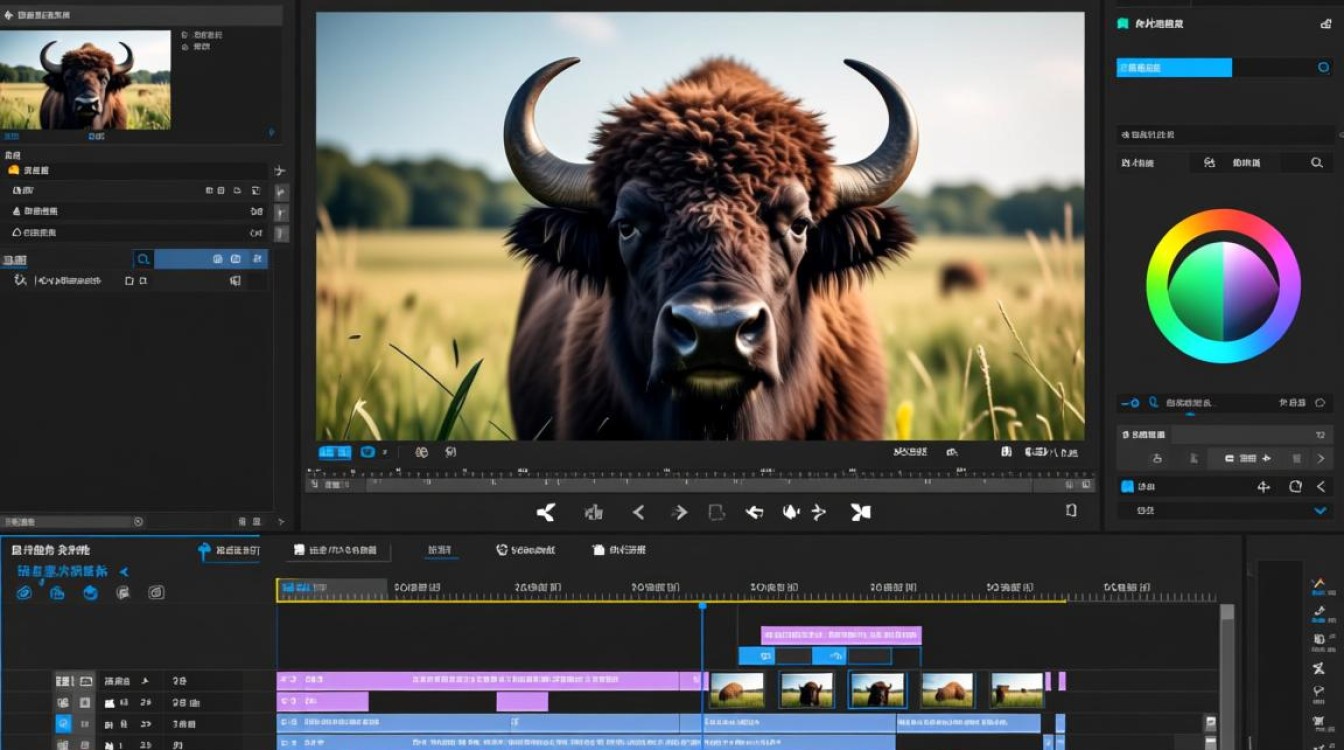Pick a hue on the circular color wheel
1344x750 pixels.
[1223, 286]
